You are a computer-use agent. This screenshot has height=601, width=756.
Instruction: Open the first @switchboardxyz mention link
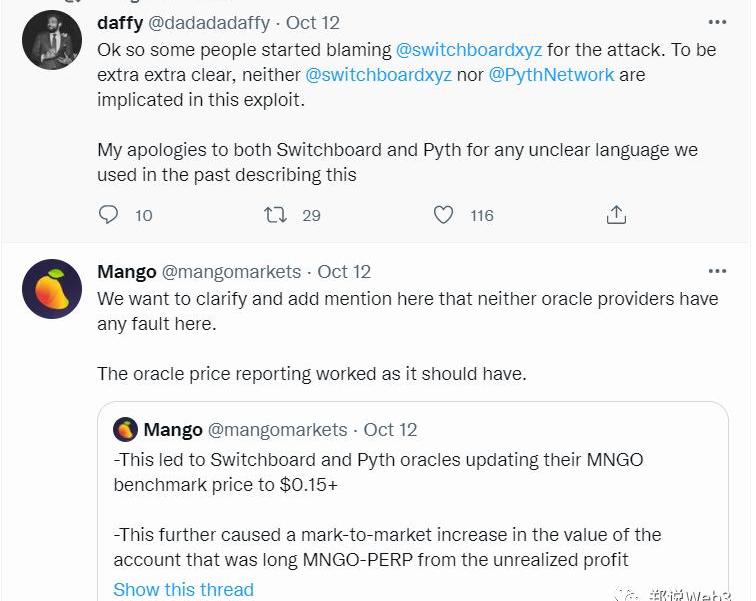469,48
